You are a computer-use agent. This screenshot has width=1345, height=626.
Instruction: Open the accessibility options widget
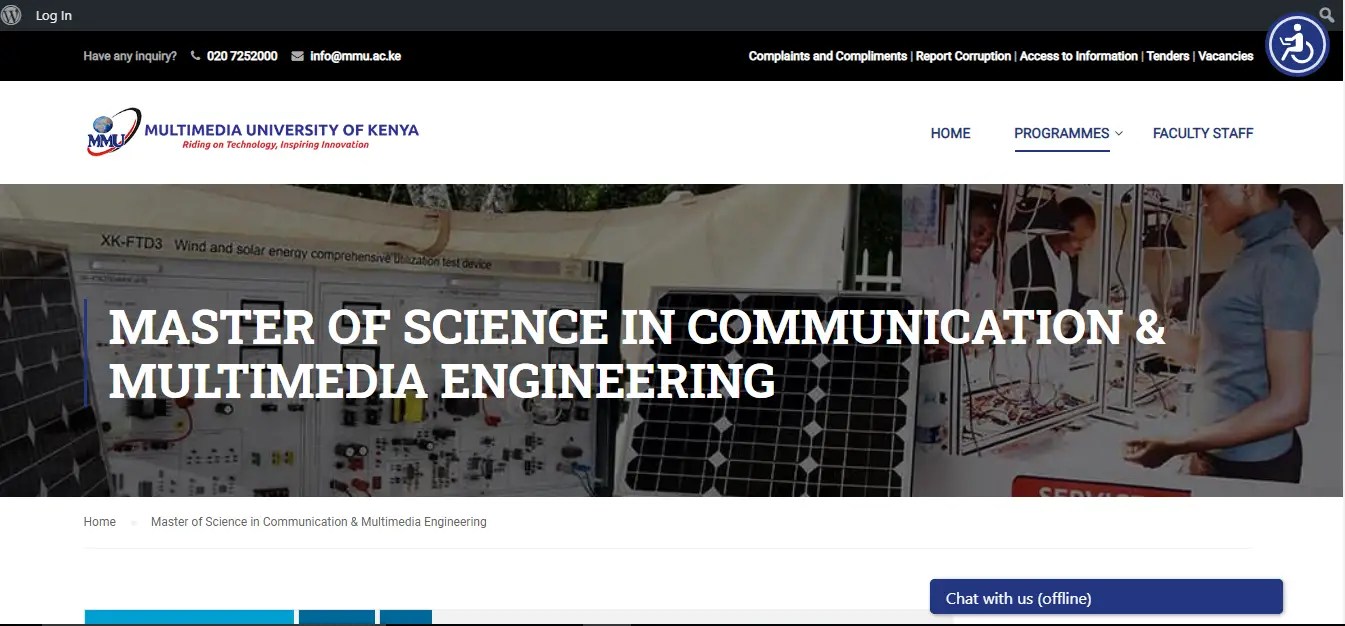click(x=1297, y=44)
